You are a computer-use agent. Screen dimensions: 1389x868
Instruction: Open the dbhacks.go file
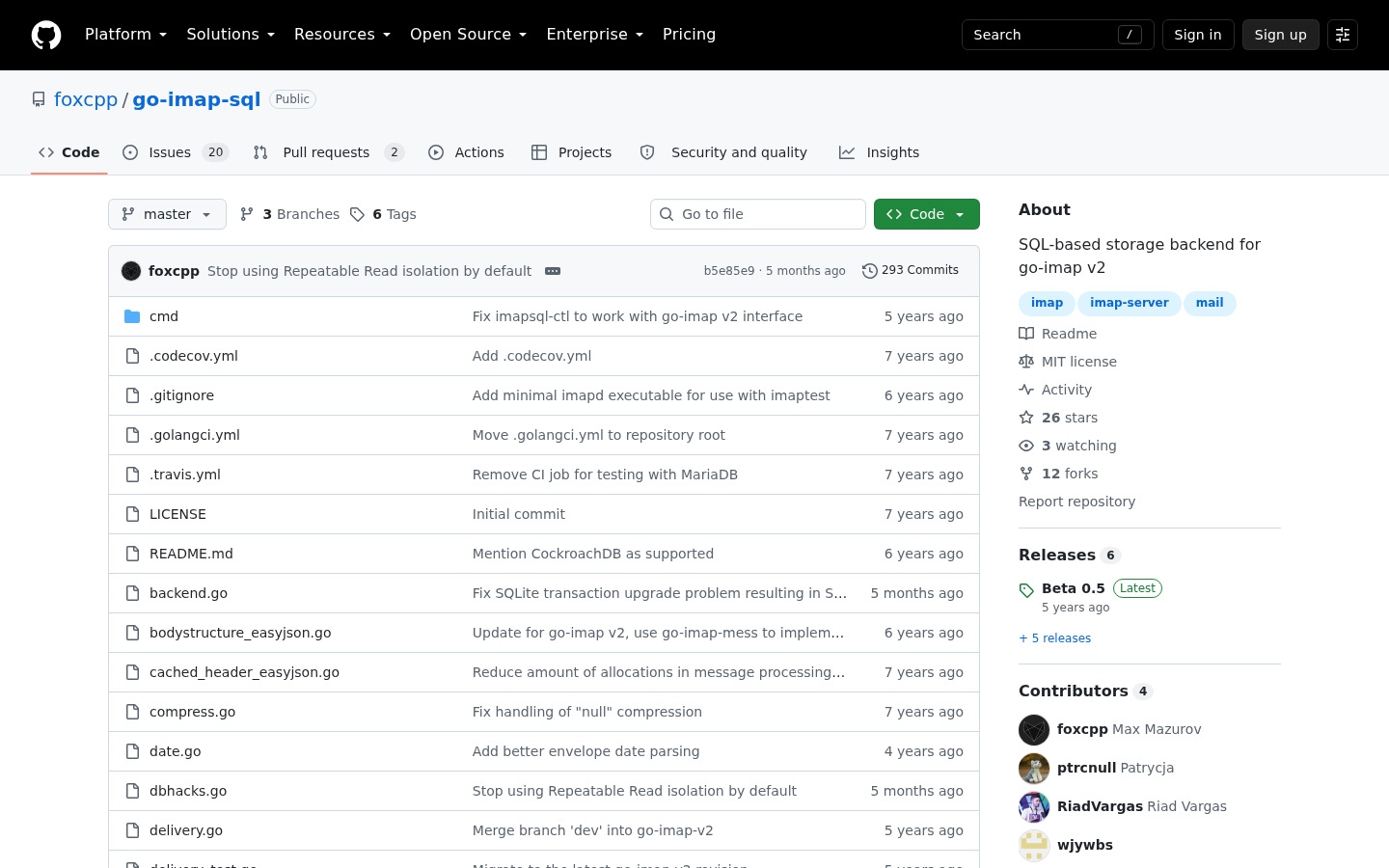coord(188,791)
